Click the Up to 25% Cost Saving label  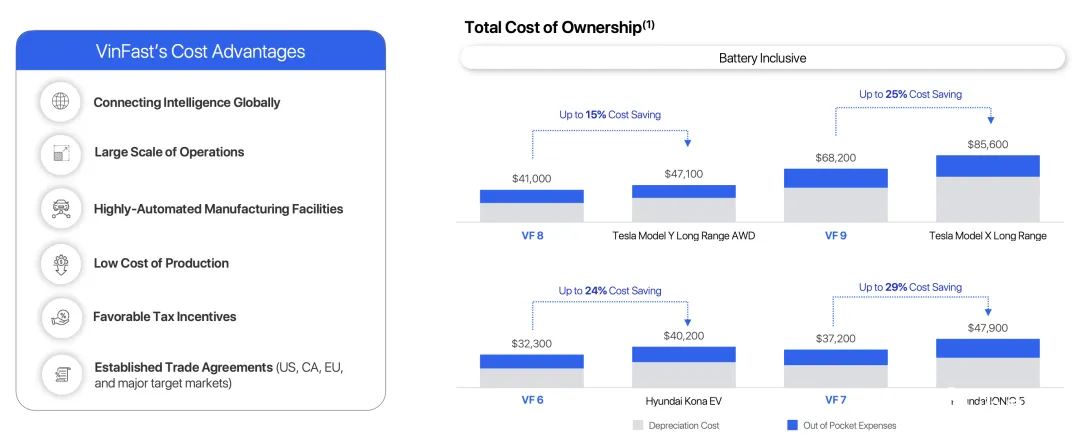click(x=910, y=94)
